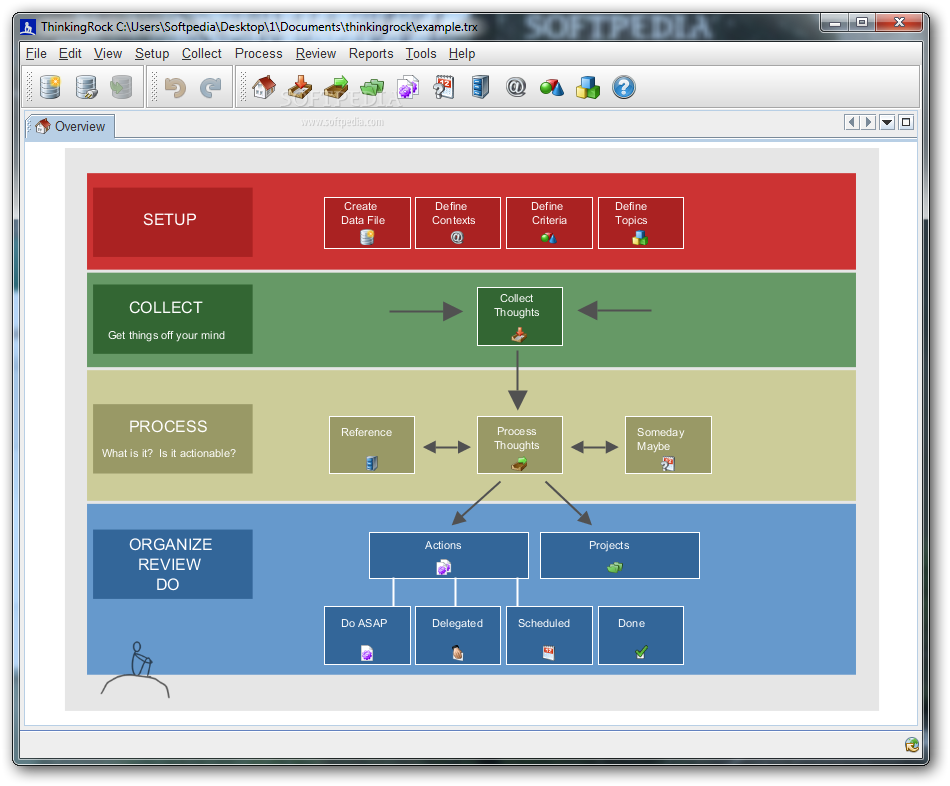This screenshot has height=786, width=950.
Task: Open the Edit menu
Action: pyautogui.click(x=70, y=53)
